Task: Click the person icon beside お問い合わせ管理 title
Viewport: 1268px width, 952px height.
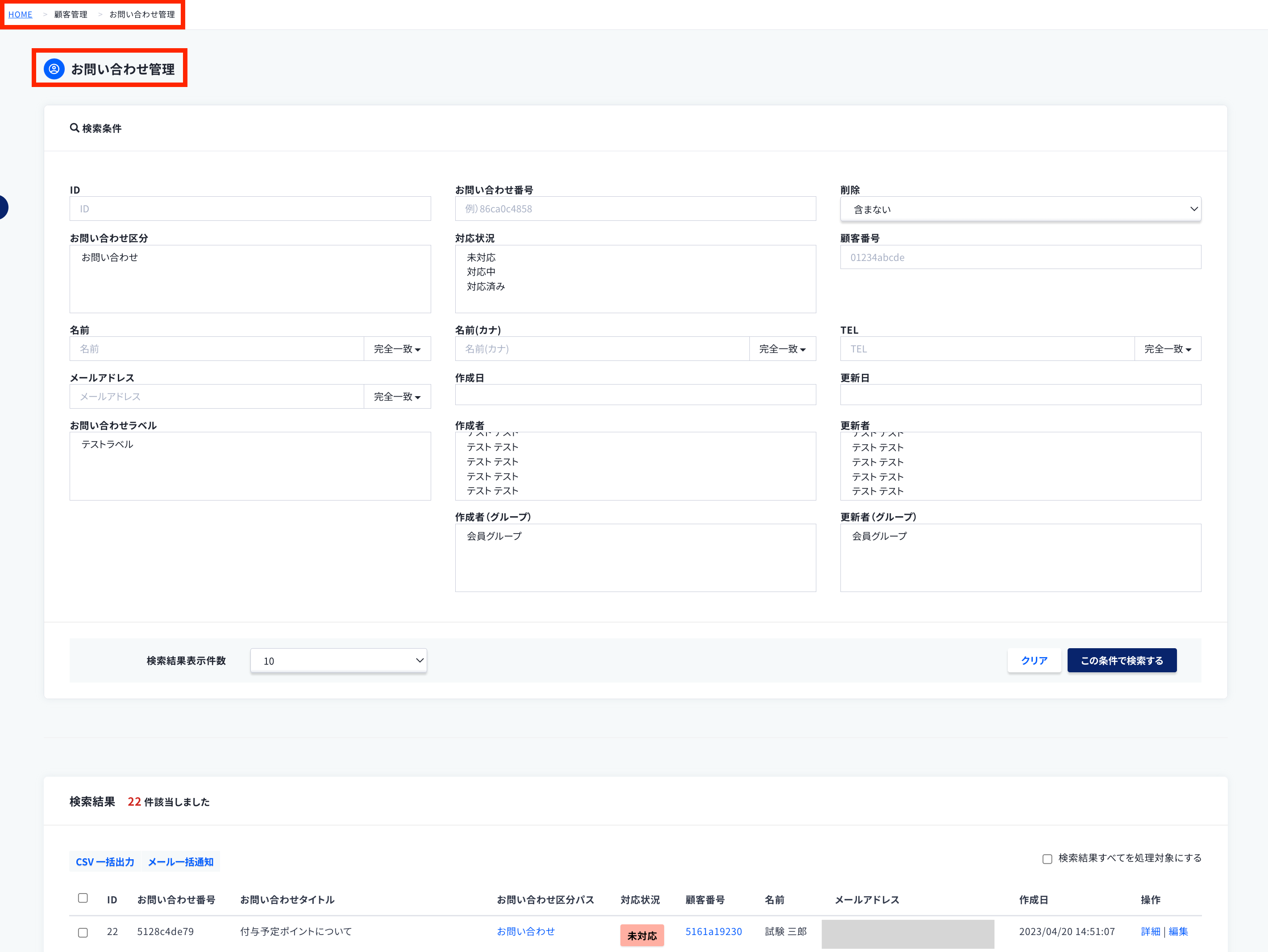Action: [54, 68]
